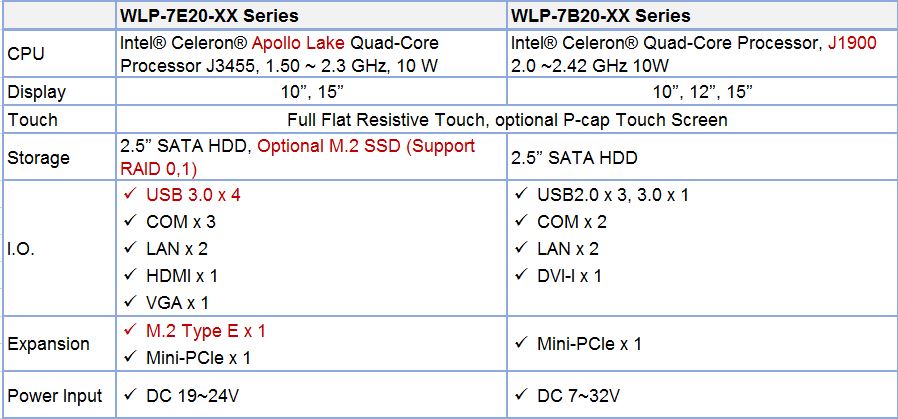
Task: Click LAN x 2 checkmark in WLP-7E20-XX column
Action: tap(127, 249)
